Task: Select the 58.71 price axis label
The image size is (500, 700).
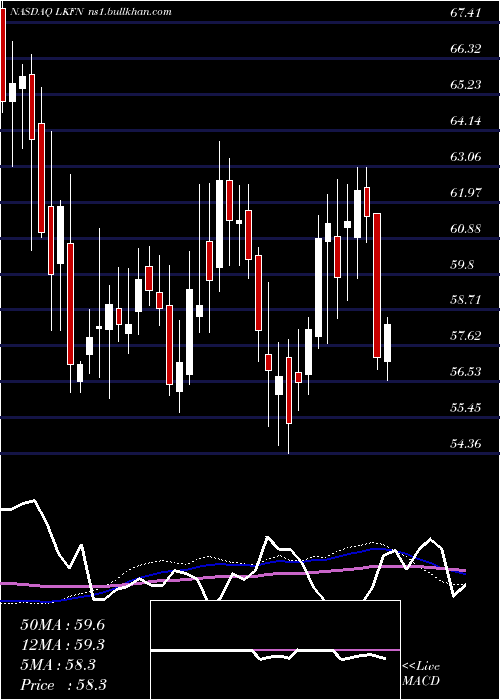Action: click(x=465, y=300)
